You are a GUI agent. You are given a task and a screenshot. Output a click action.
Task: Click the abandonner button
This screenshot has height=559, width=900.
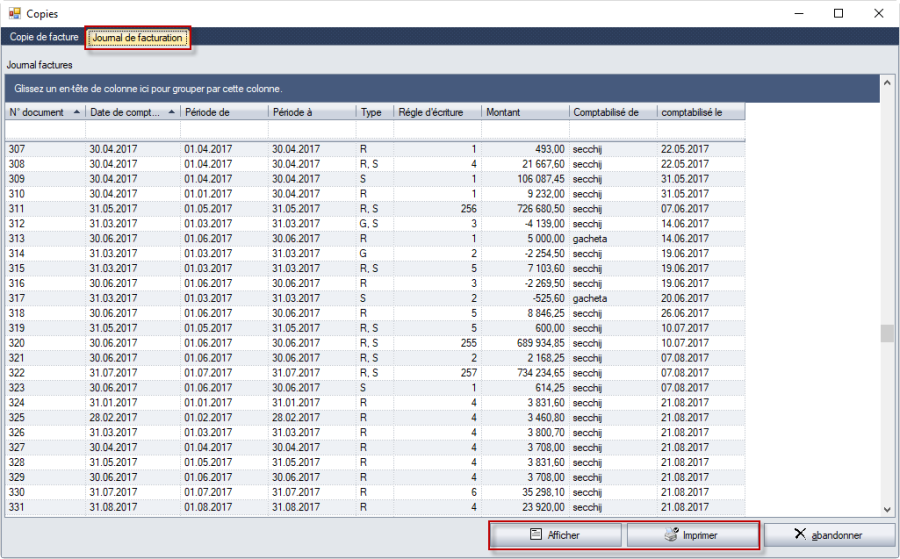point(829,535)
